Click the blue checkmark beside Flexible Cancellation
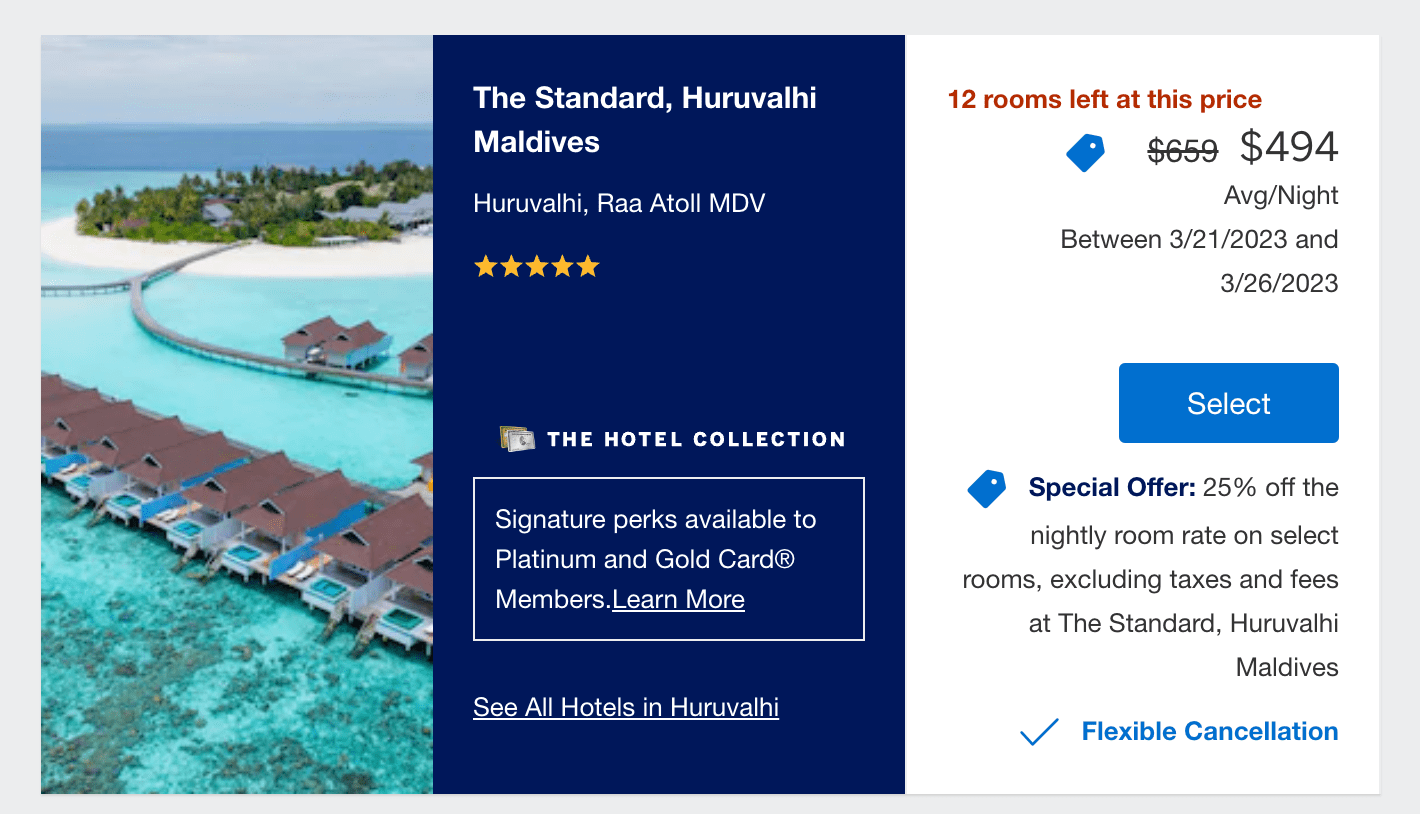 pyautogui.click(x=1039, y=731)
